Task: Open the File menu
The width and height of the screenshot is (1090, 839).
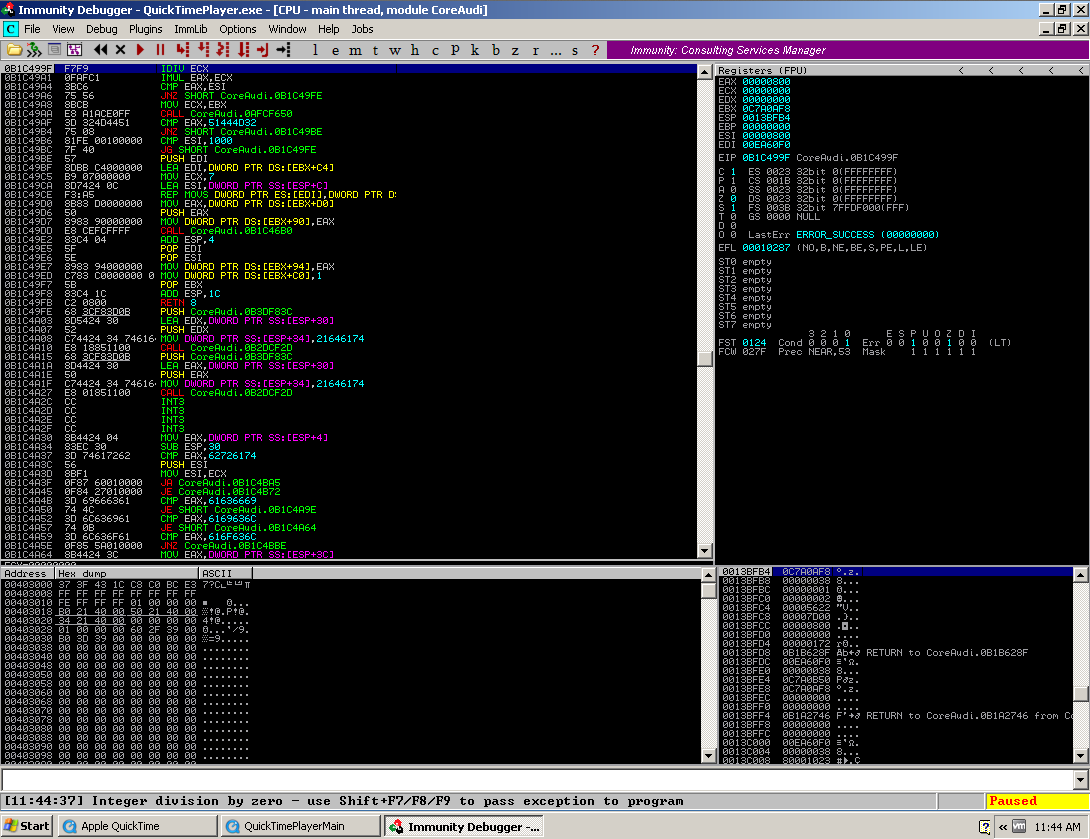Action: tap(32, 29)
